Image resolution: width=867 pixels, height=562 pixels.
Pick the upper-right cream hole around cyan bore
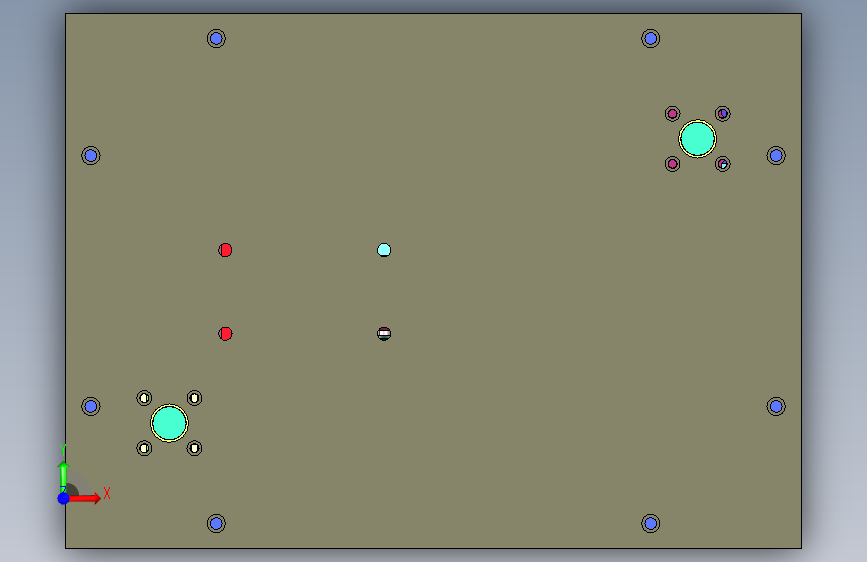coord(194,398)
